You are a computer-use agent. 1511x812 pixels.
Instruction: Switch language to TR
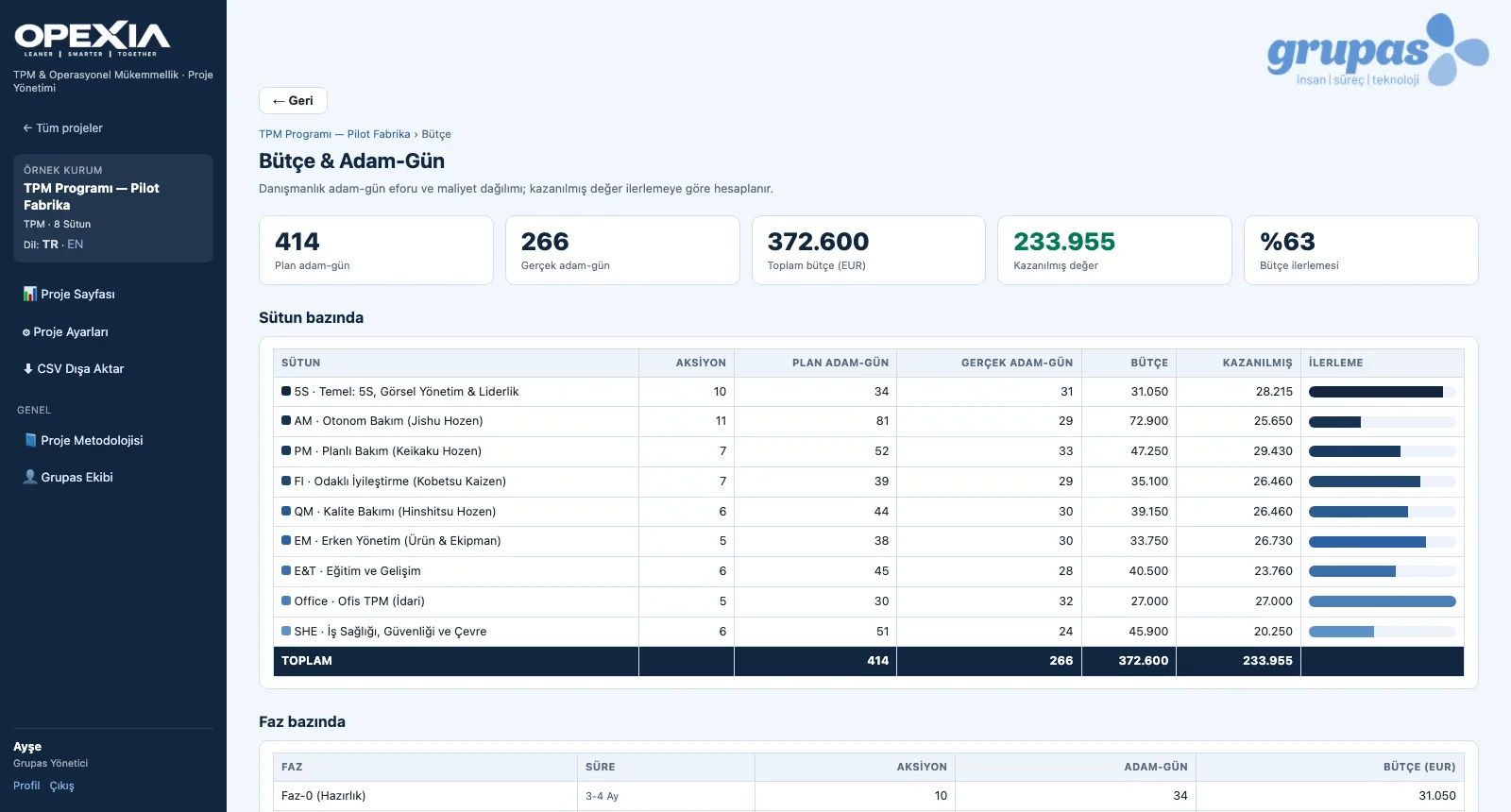(x=50, y=244)
